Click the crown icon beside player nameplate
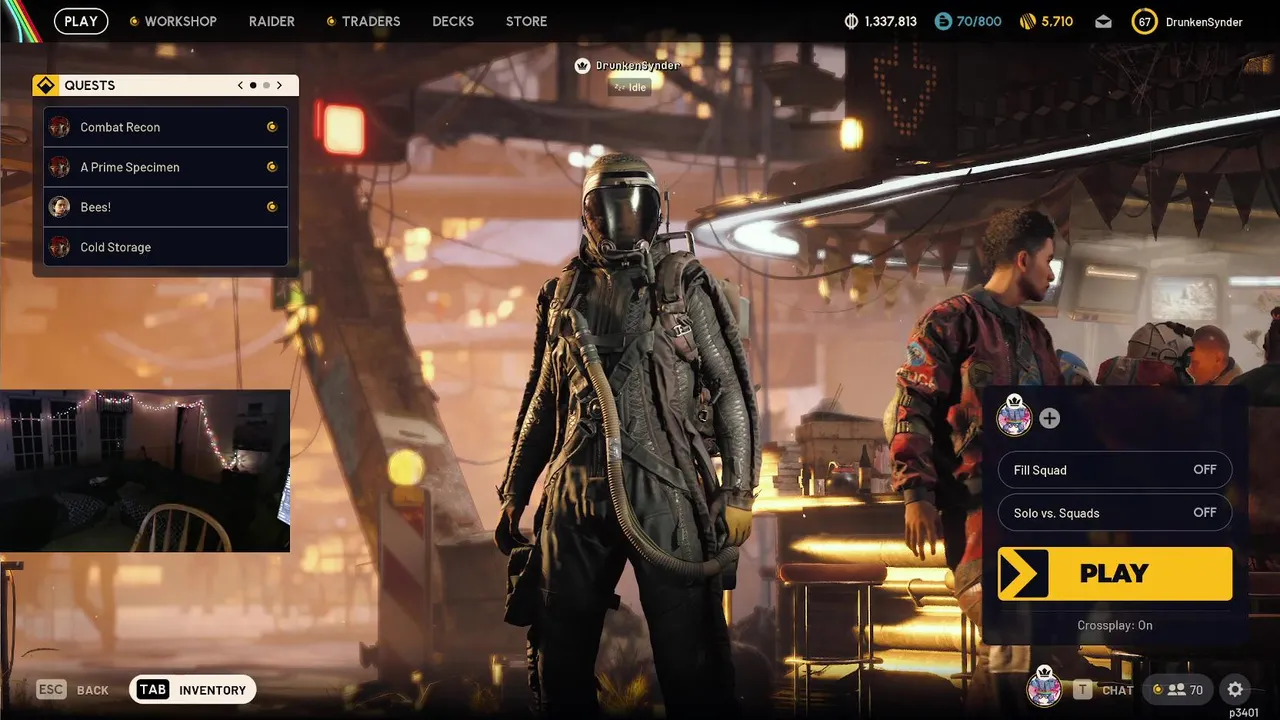 click(582, 65)
